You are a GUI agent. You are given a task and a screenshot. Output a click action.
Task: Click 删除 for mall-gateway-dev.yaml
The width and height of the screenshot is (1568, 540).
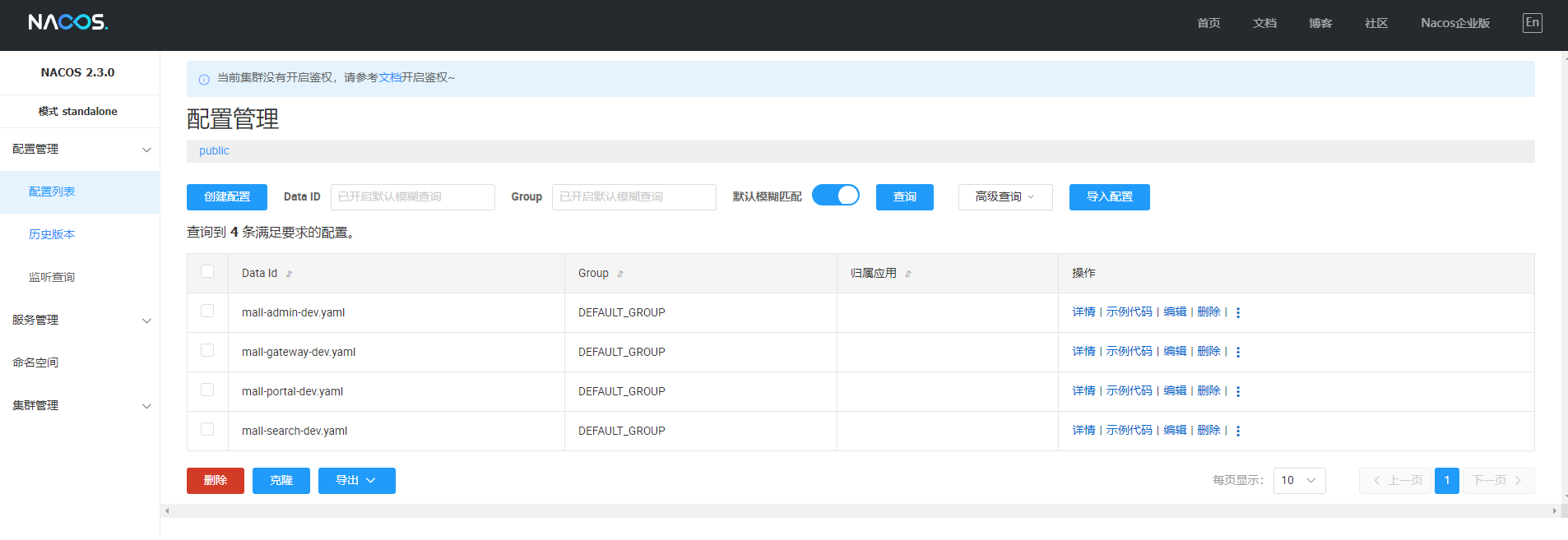(1208, 352)
